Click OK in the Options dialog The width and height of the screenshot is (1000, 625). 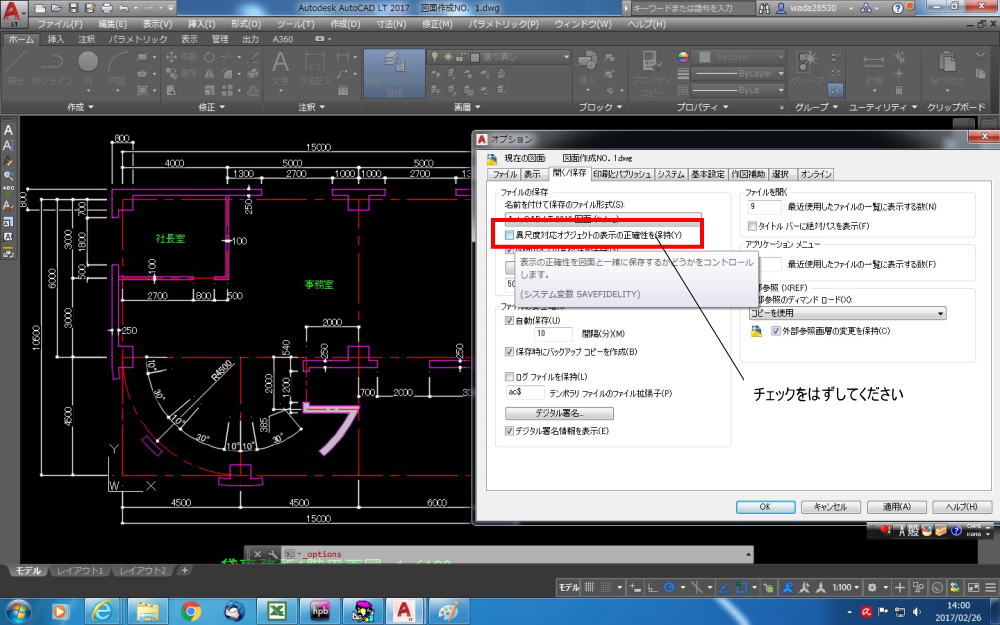point(765,507)
